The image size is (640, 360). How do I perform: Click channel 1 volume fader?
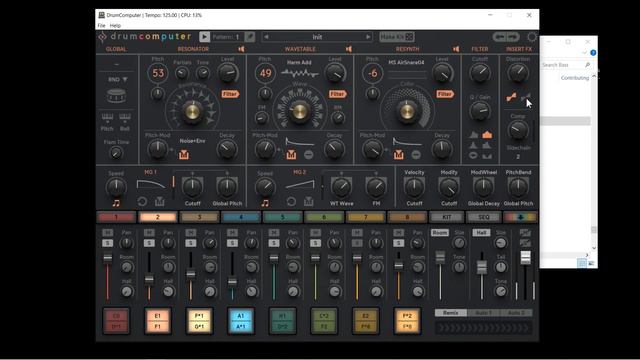(x=107, y=258)
